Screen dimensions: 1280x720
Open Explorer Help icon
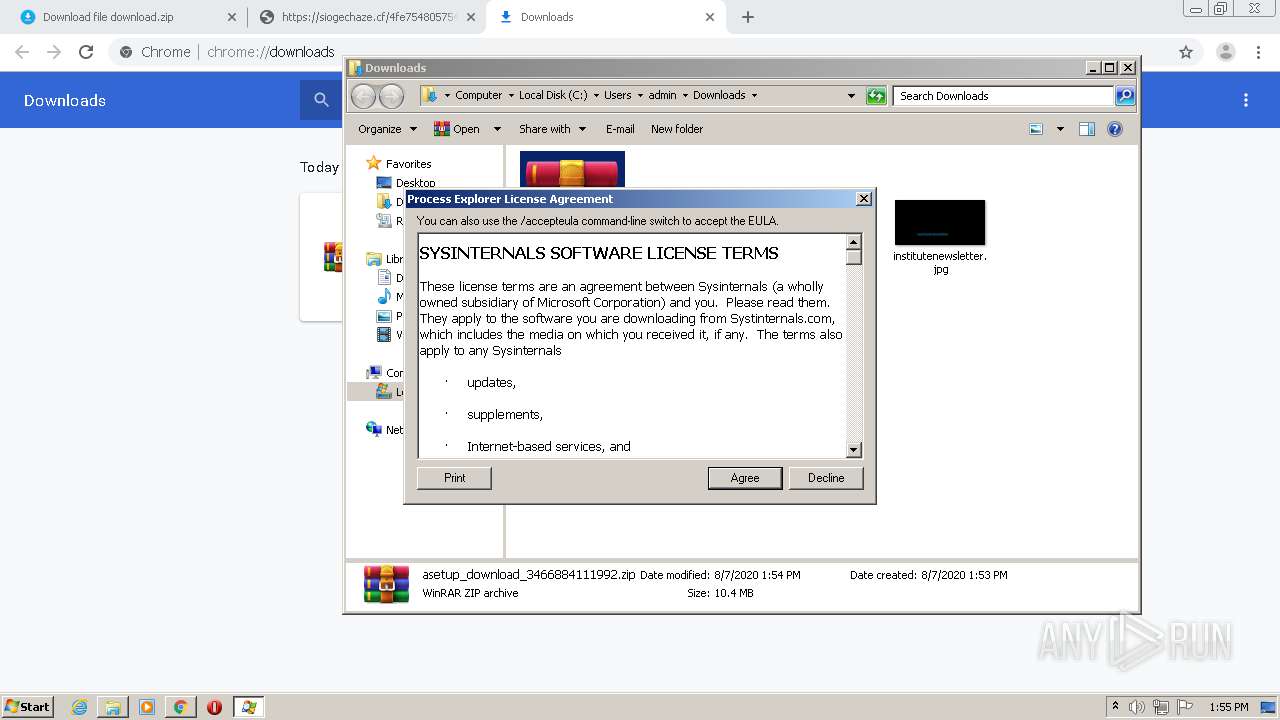click(1115, 129)
